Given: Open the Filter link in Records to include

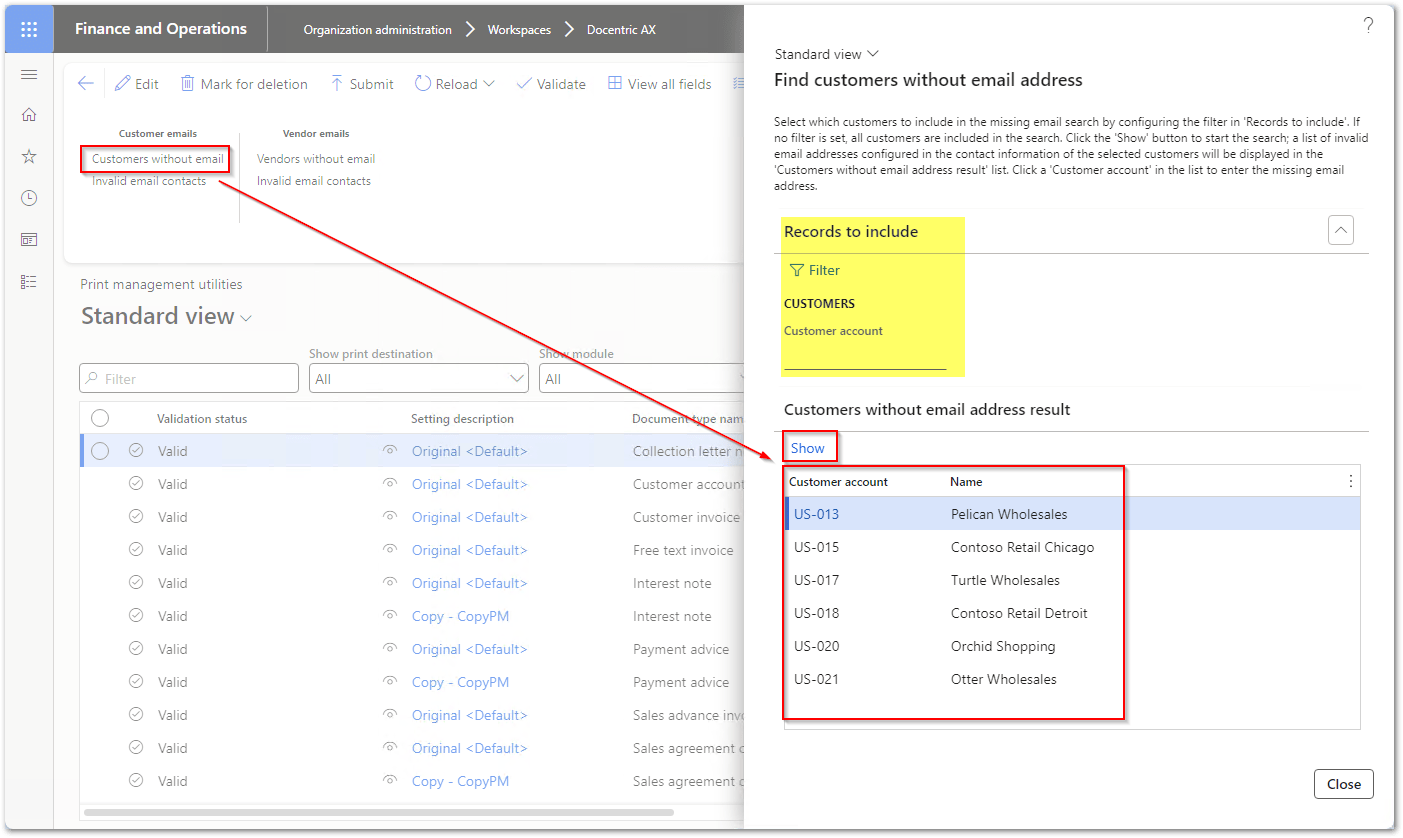Looking at the screenshot, I should (x=815, y=270).
